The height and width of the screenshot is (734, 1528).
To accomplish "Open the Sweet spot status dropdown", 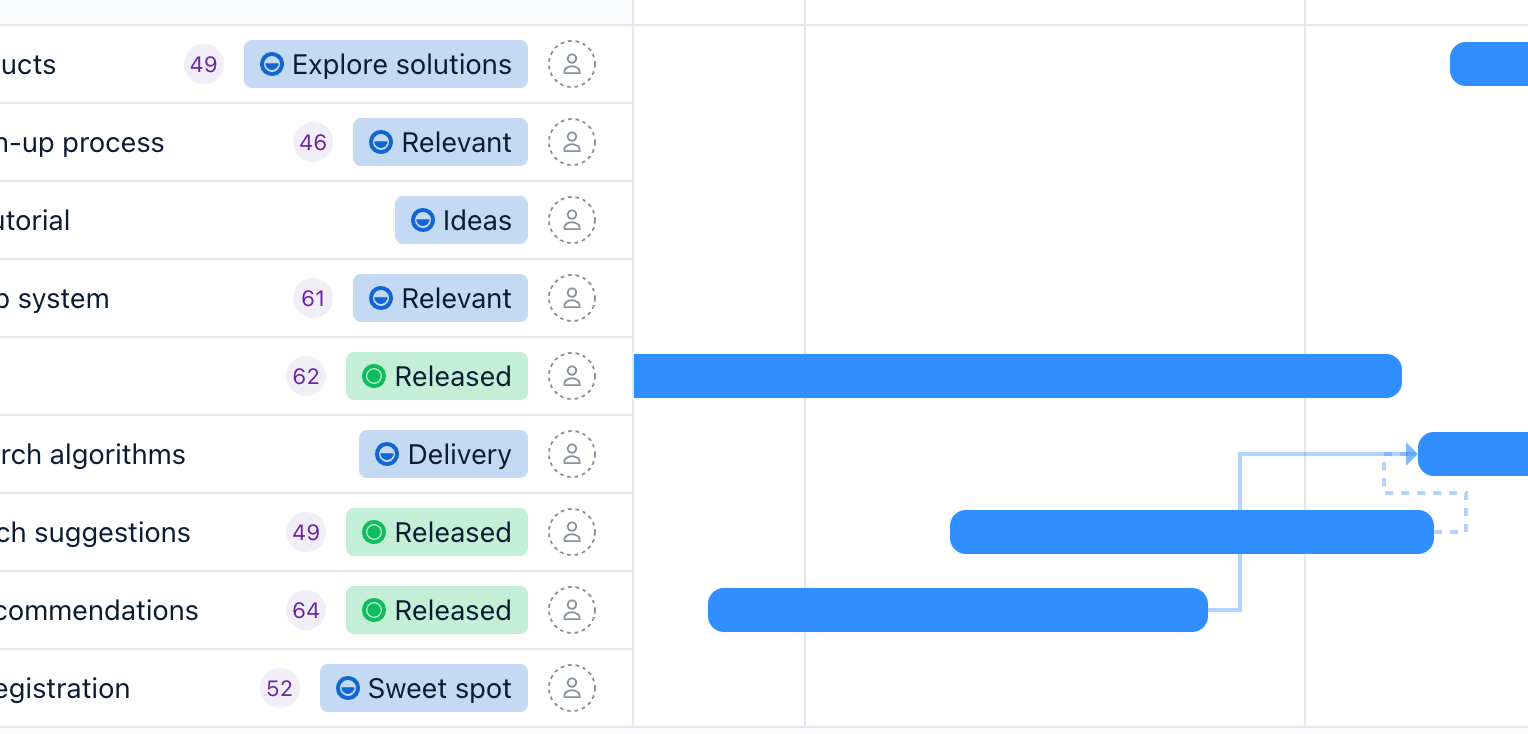I will 424,688.
